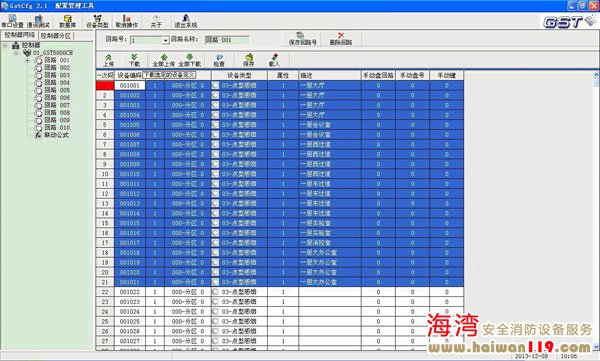Viewport: 600px width, 361px height.
Task: Click the 控制器 controller root icon
Action: (x=16, y=45)
